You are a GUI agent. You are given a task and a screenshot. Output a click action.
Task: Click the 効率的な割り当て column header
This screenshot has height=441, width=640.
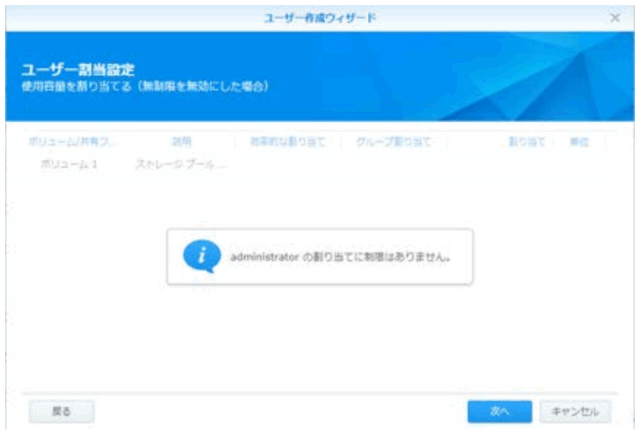click(287, 142)
